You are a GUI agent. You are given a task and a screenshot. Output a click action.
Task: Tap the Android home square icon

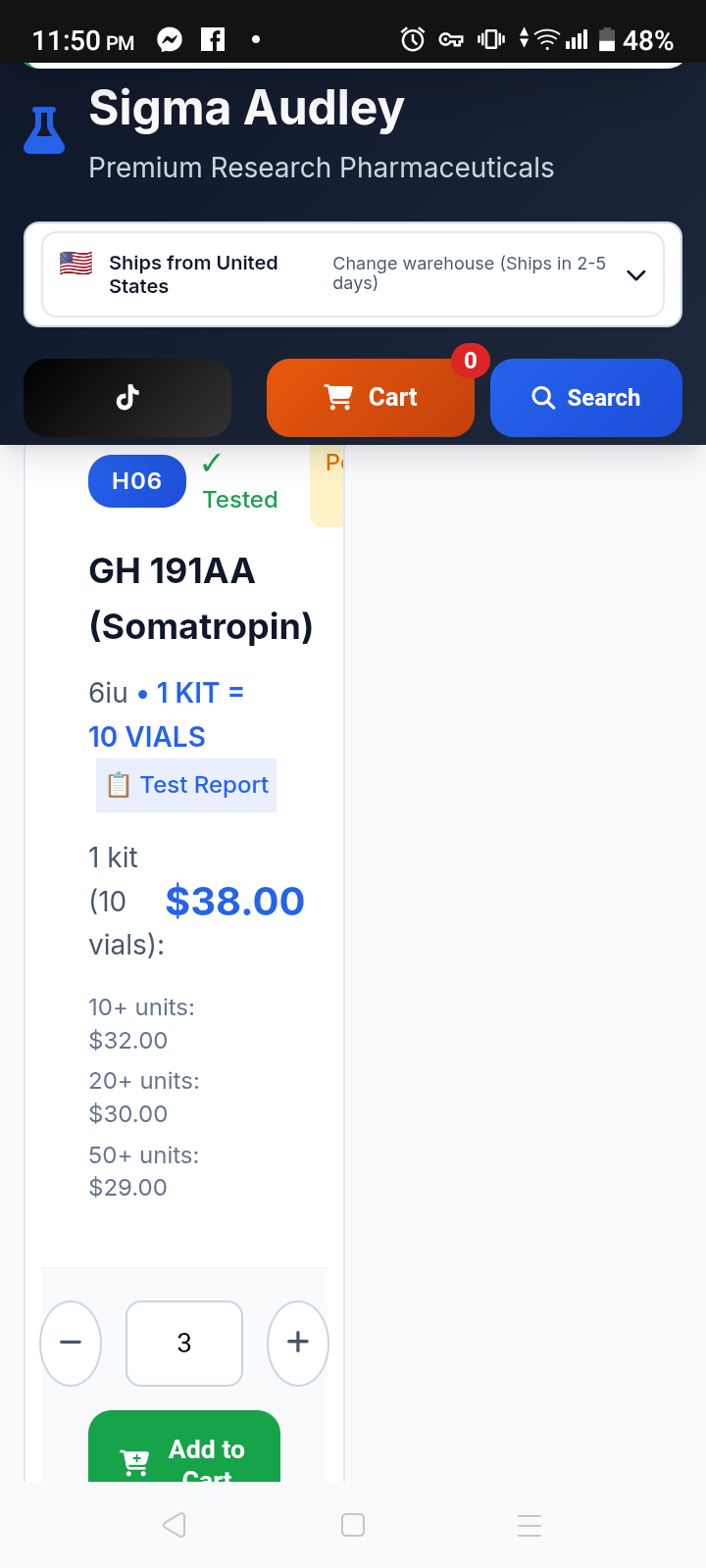353,1524
